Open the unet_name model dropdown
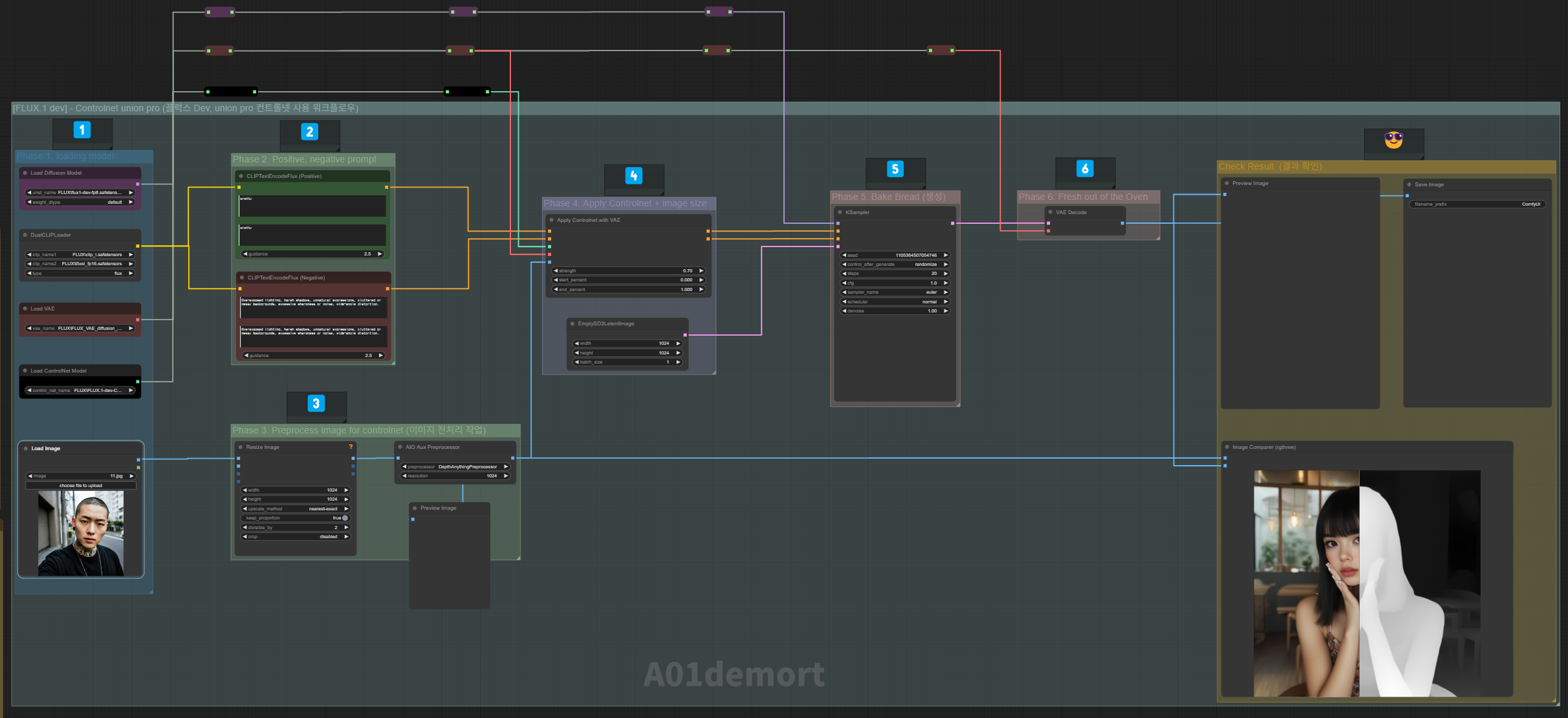 (x=80, y=193)
